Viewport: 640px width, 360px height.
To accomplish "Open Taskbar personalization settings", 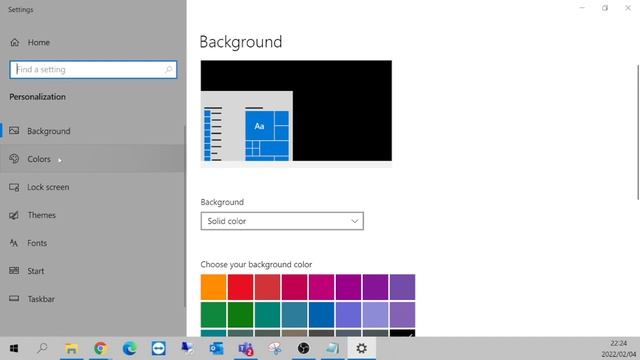I will tap(93, 299).
